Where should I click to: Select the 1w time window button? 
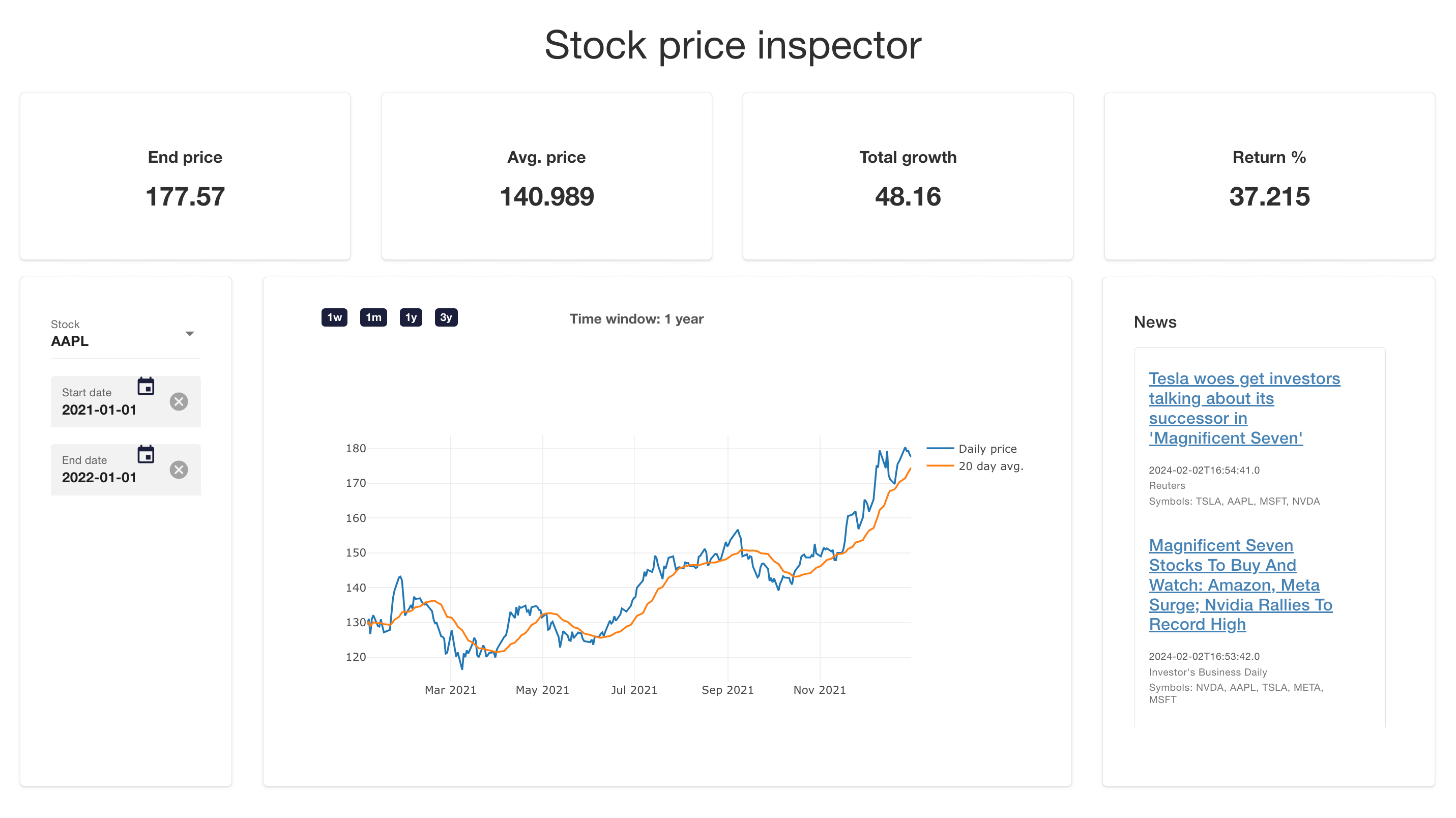pos(334,318)
